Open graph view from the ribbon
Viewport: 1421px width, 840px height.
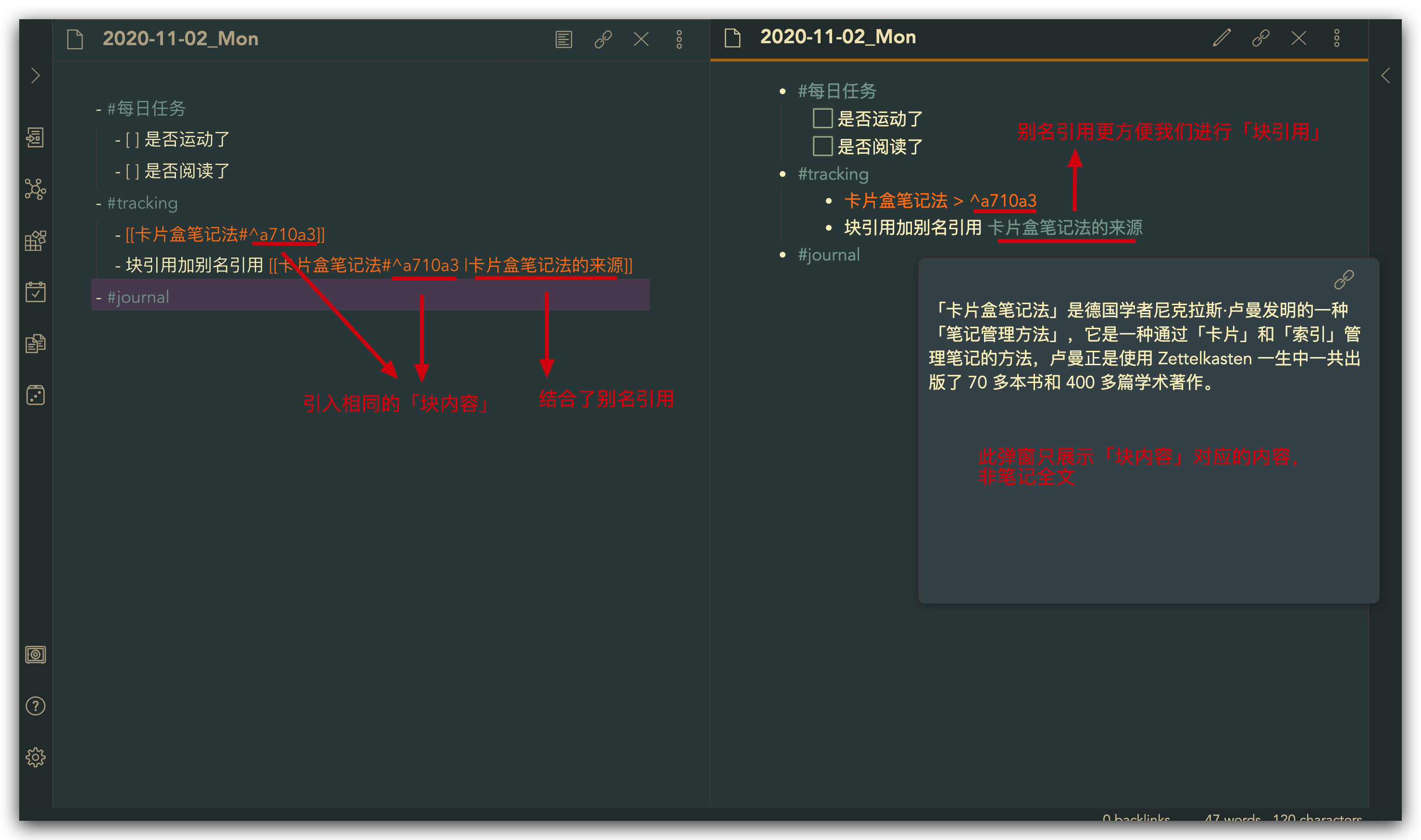coord(35,189)
